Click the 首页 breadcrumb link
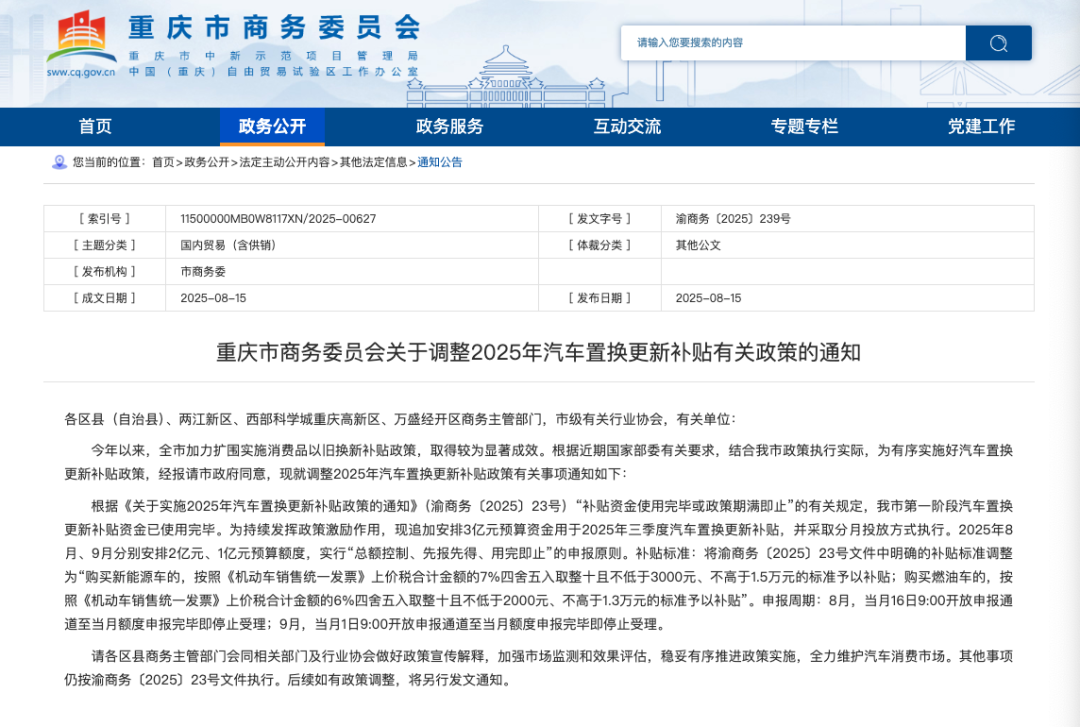The width and height of the screenshot is (1080, 727). point(163,163)
